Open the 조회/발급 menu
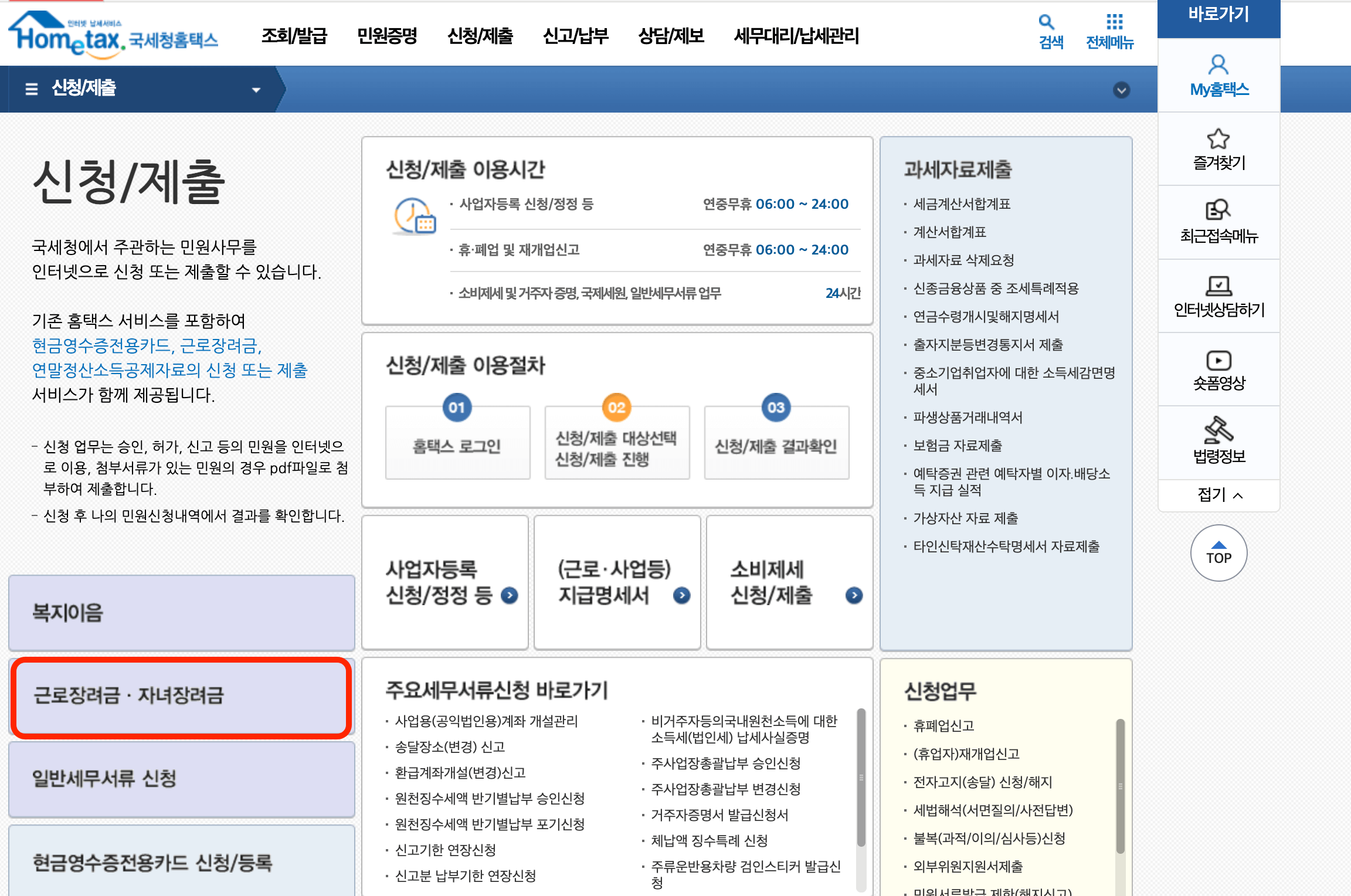The height and width of the screenshot is (896, 1351). click(294, 36)
